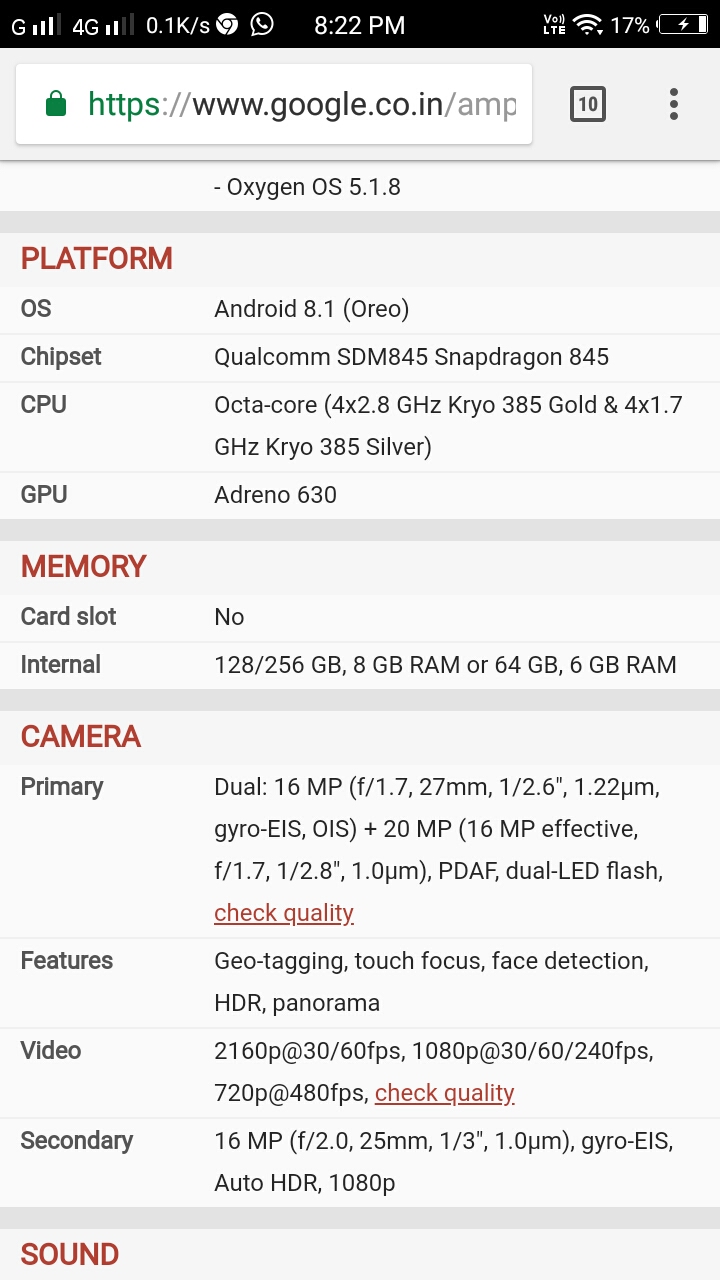The height and width of the screenshot is (1280, 720).
Task: Tap the CAMERA section heading
Action: click(x=81, y=737)
